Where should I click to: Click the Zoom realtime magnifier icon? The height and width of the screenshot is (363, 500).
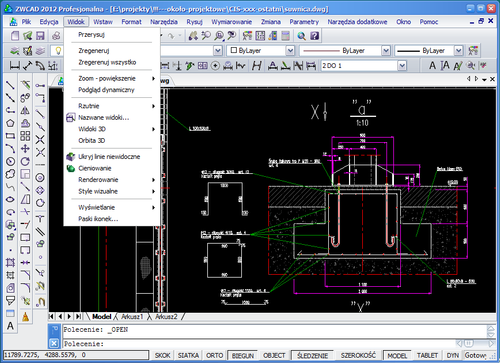pos(206,36)
